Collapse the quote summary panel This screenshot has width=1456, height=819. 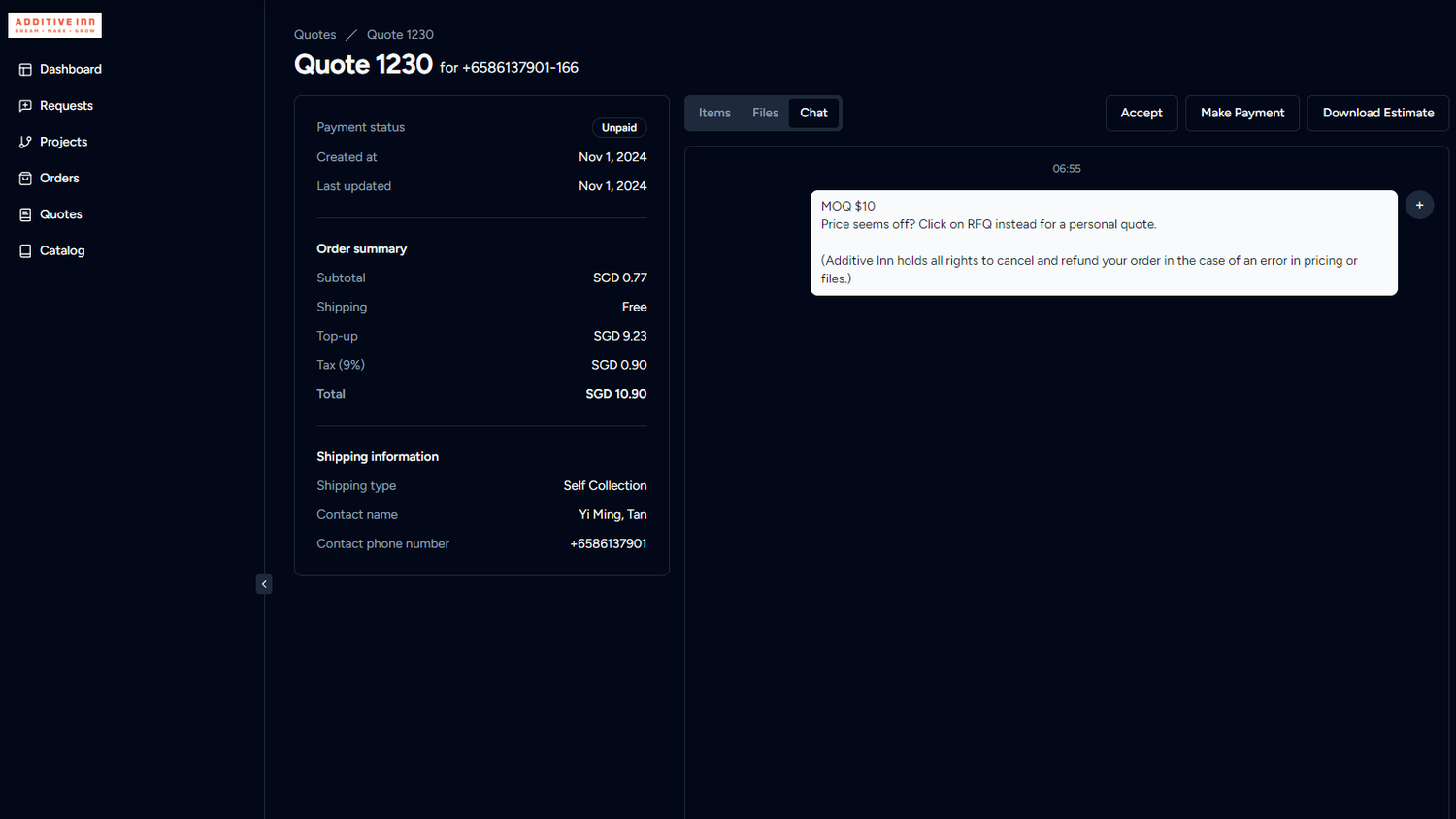coord(264,583)
